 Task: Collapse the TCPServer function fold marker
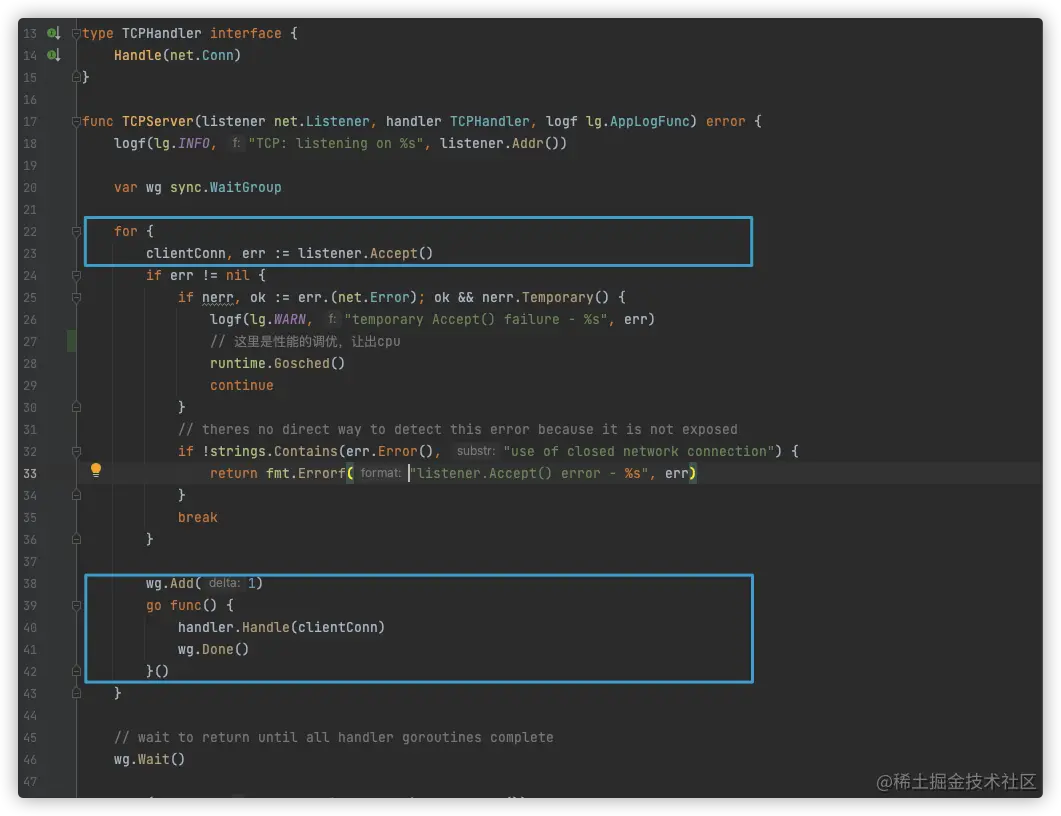tap(76, 122)
